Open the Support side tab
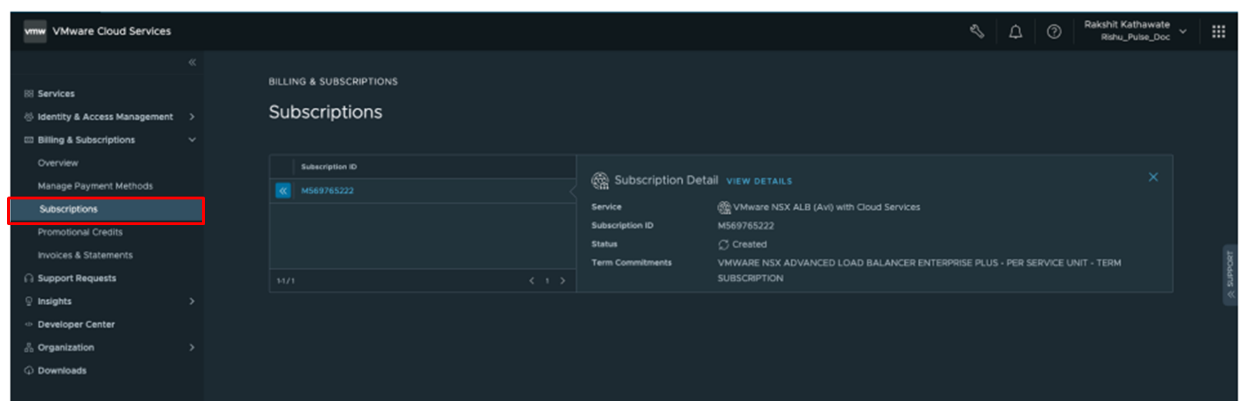1247x401 pixels. point(1230,274)
